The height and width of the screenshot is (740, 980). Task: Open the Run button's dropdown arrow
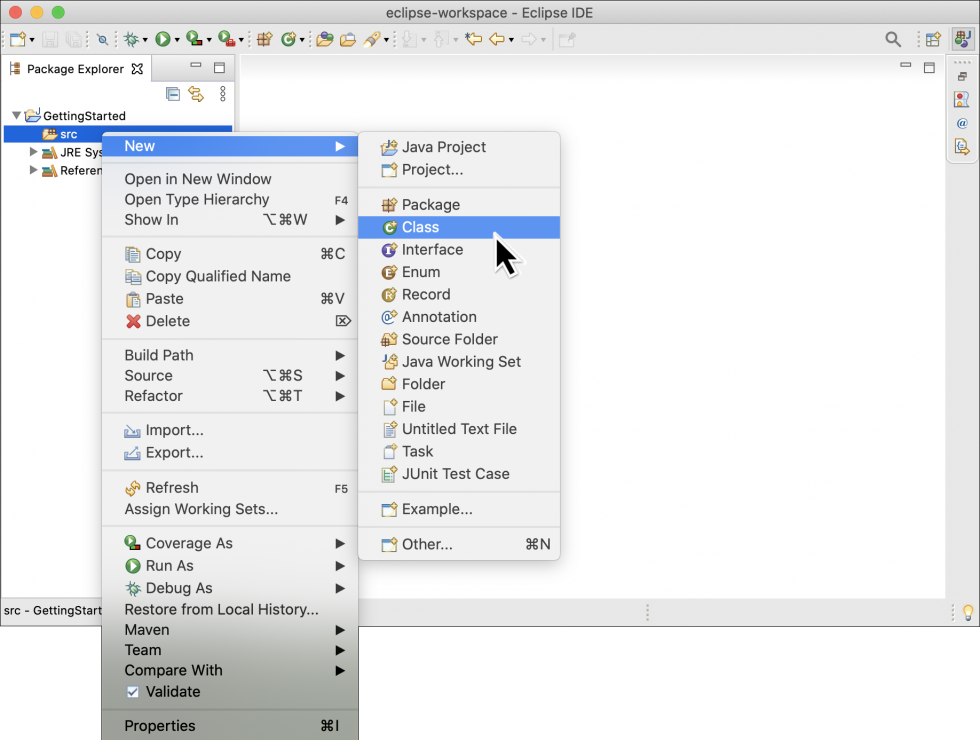click(176, 39)
